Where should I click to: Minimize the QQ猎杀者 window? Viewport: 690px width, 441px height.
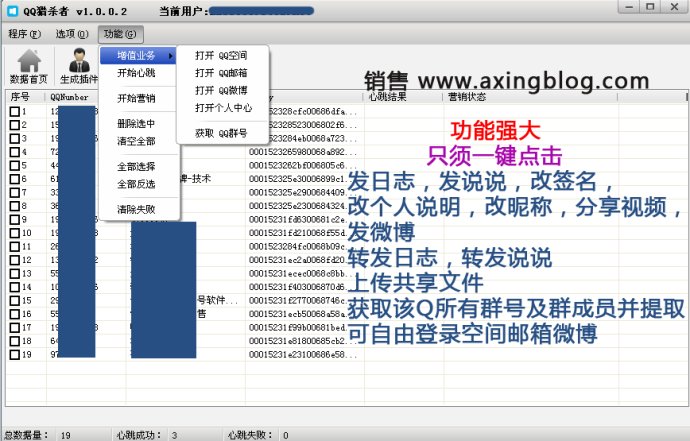(630, 7)
